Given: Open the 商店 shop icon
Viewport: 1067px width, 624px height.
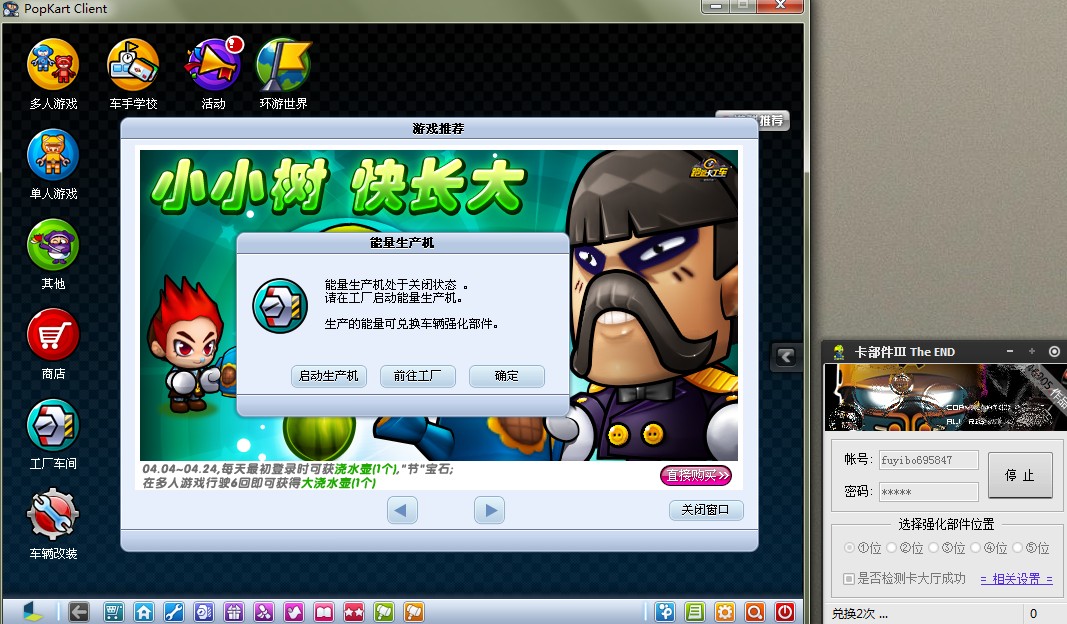Looking at the screenshot, I should 53,335.
